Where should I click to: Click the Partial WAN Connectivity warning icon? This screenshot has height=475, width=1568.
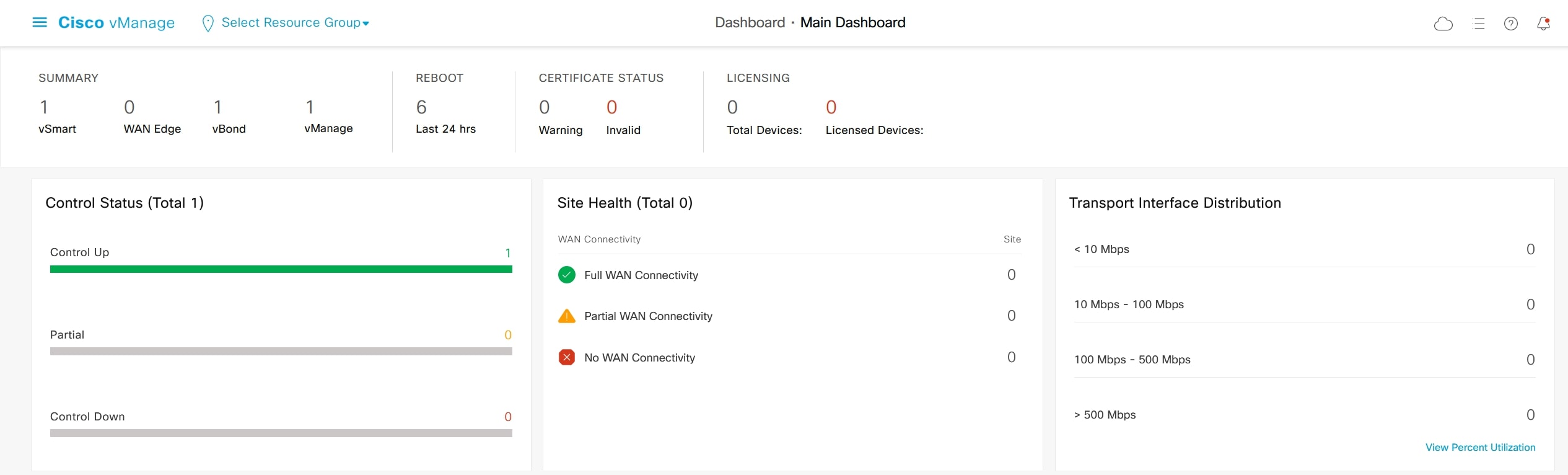(566, 316)
